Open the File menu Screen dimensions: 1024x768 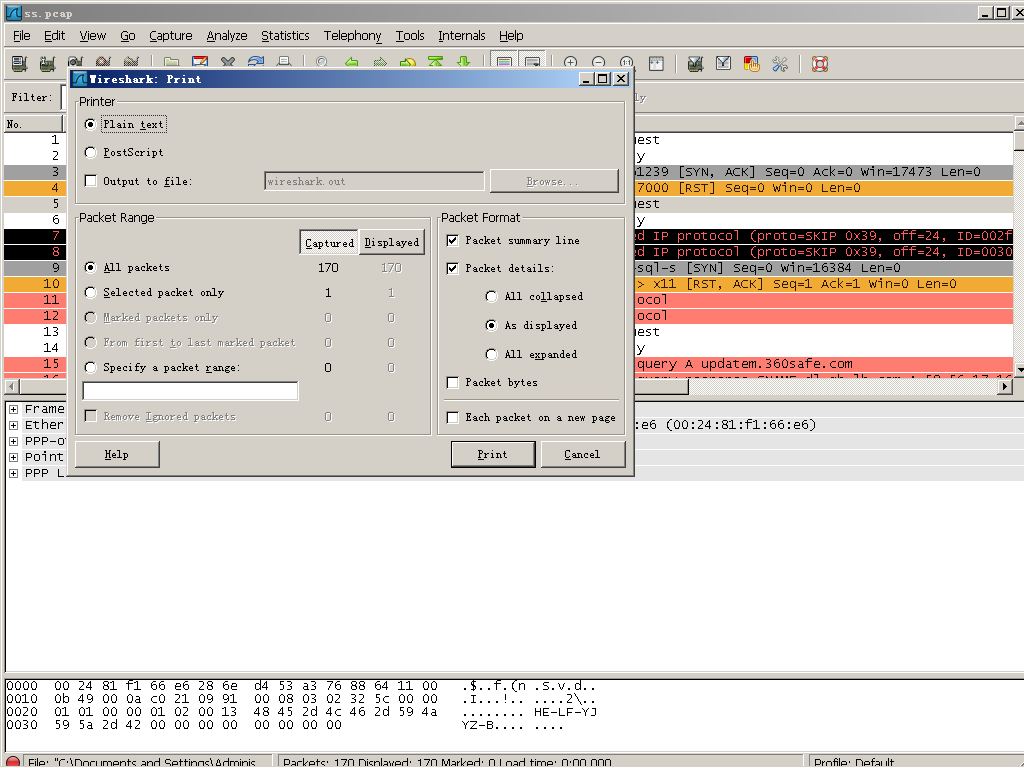coord(22,35)
